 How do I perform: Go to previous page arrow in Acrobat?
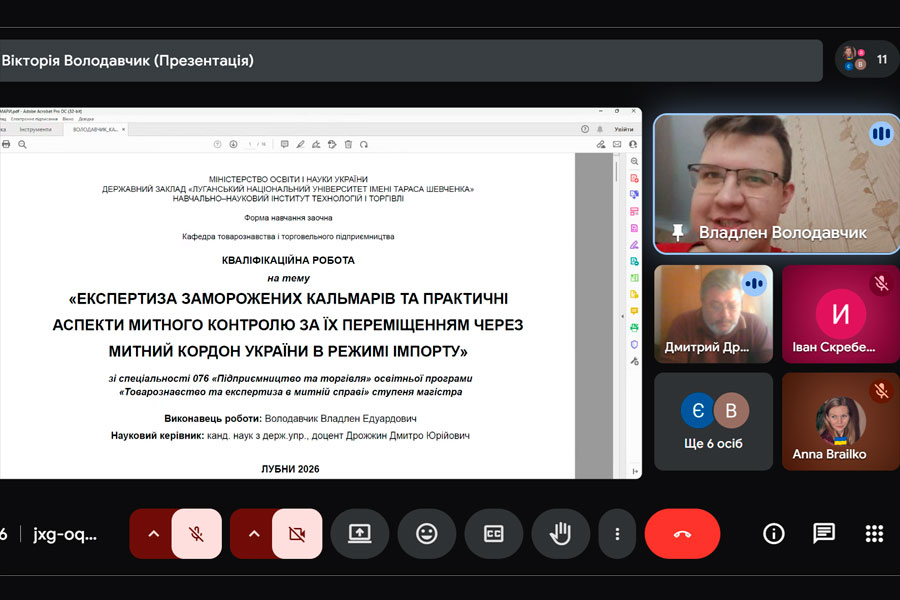click(217, 144)
